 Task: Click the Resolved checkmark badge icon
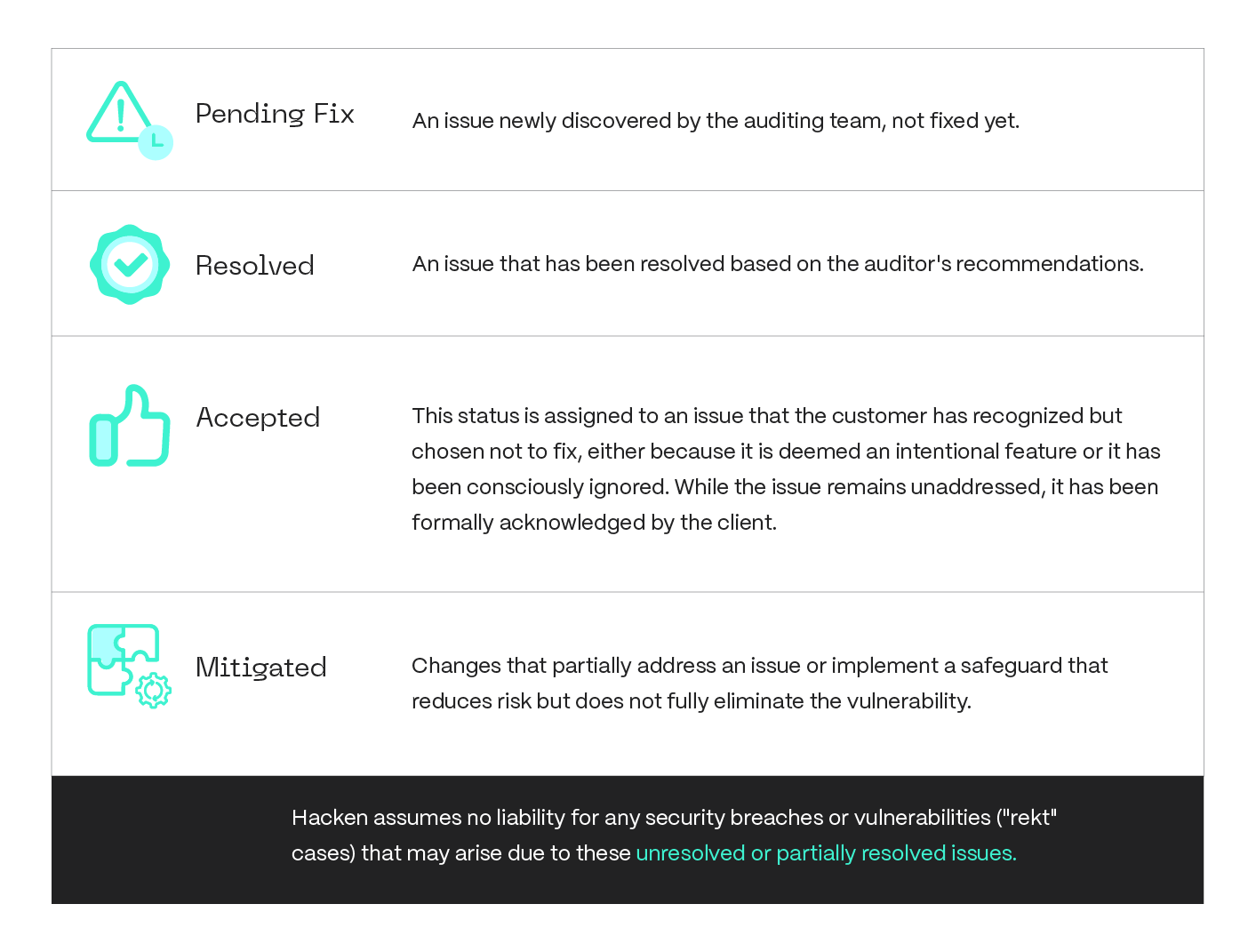(x=130, y=264)
